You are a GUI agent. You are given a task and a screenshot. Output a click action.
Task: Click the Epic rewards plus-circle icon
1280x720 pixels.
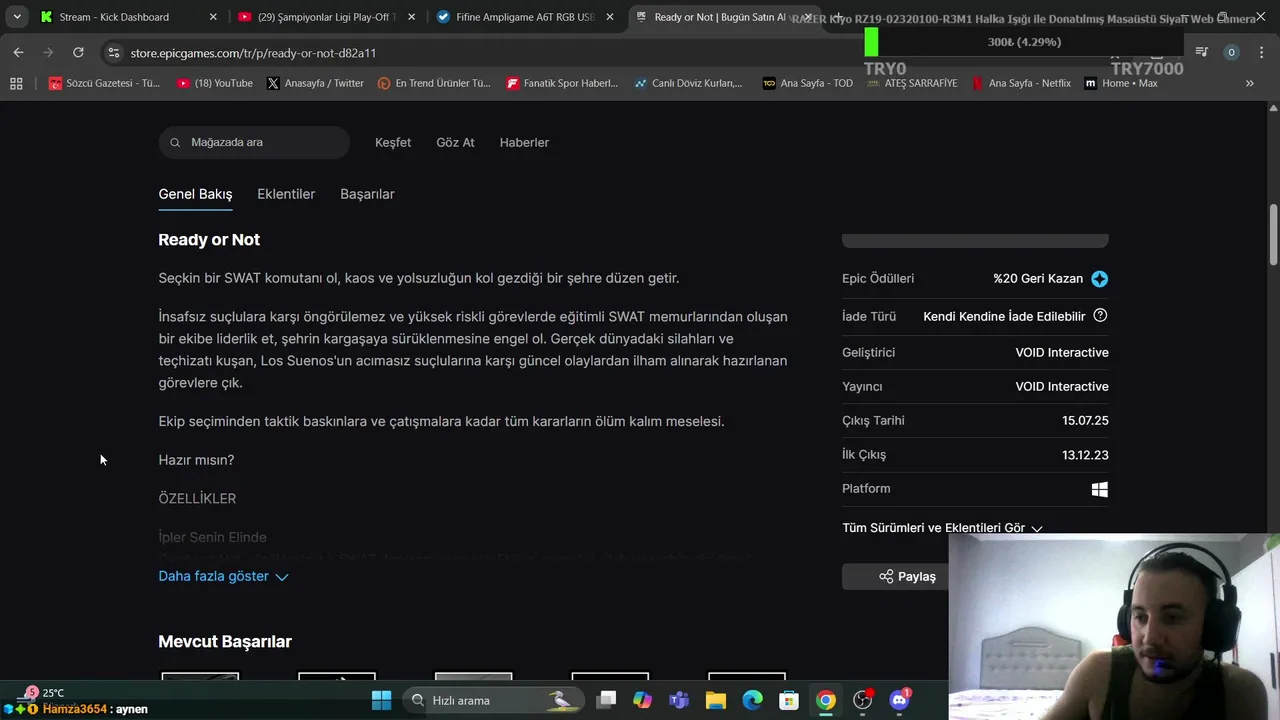tap(1100, 279)
